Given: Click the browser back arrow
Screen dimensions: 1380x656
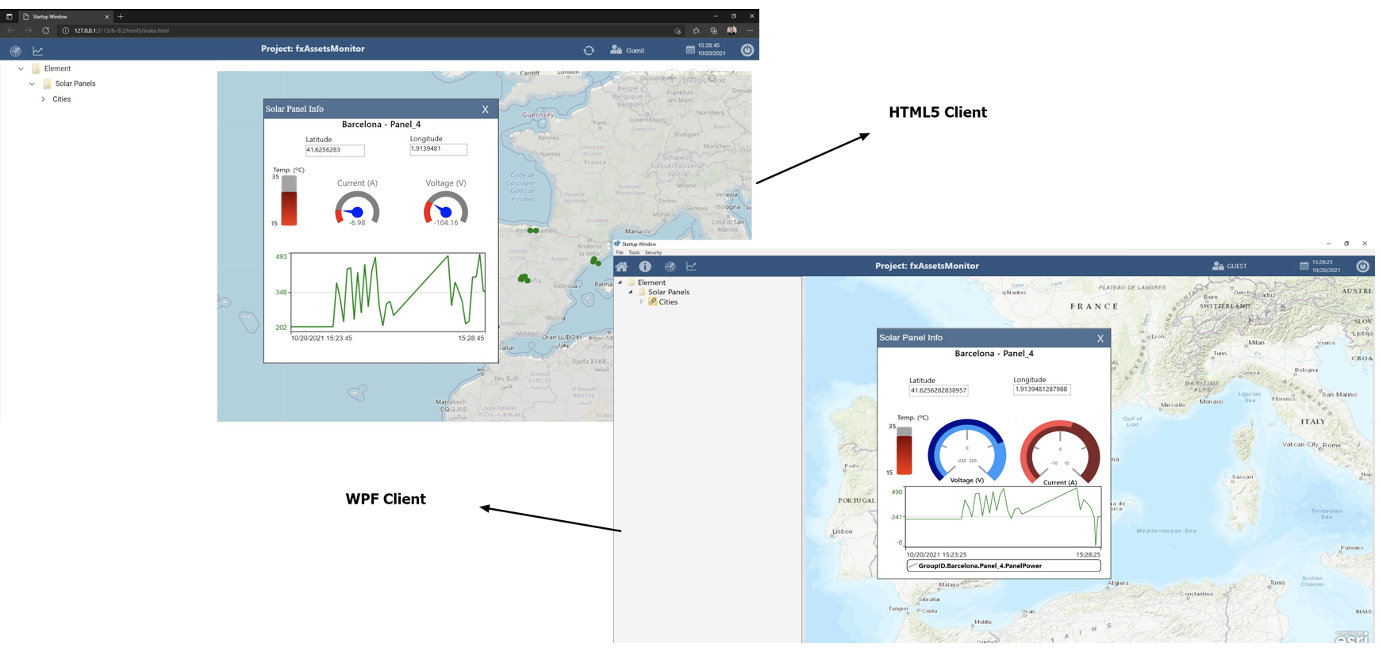Looking at the screenshot, I should coord(10,30).
